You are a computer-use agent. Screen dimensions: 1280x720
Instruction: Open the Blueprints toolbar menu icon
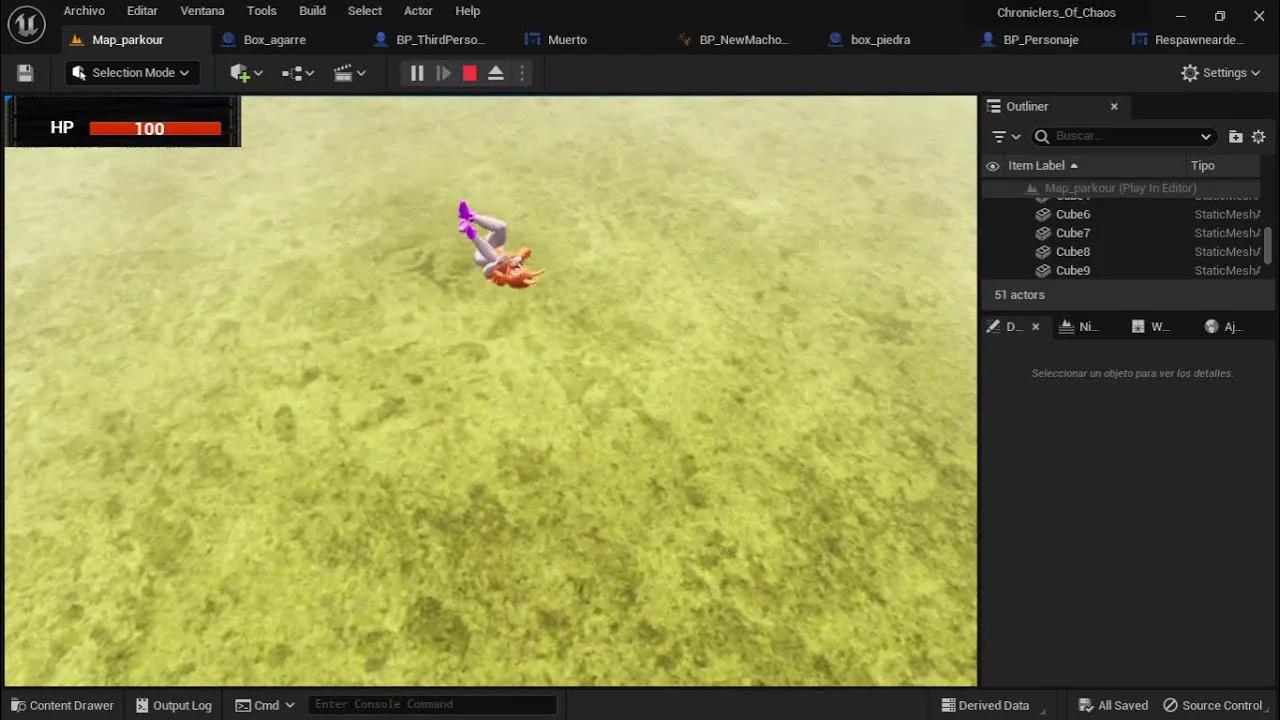pyautogui.click(x=298, y=73)
